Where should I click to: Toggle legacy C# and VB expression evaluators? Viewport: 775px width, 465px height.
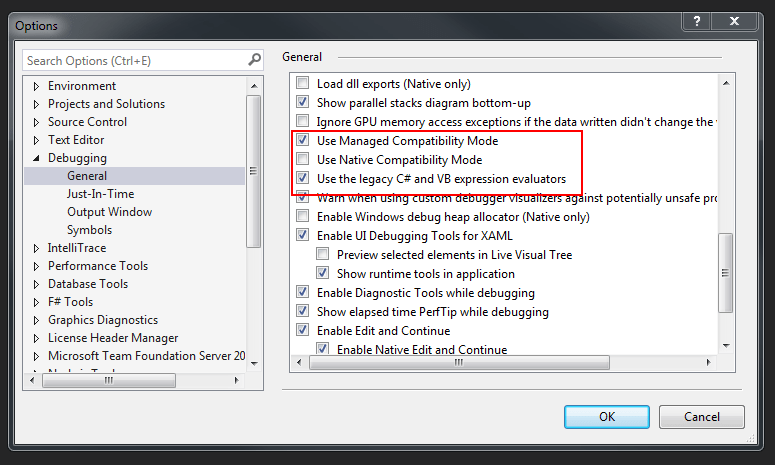click(303, 179)
